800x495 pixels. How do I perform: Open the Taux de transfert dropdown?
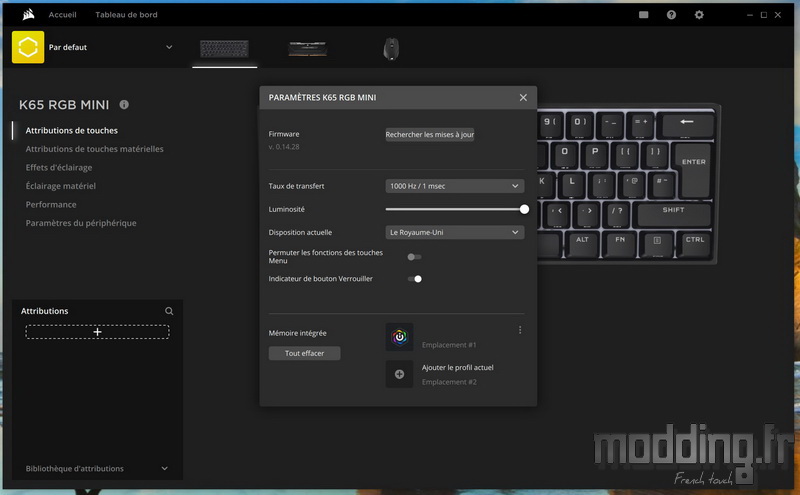(455, 186)
